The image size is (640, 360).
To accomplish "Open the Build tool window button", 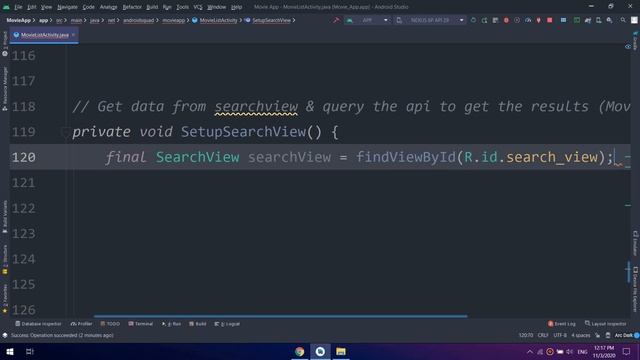I will (x=198, y=324).
